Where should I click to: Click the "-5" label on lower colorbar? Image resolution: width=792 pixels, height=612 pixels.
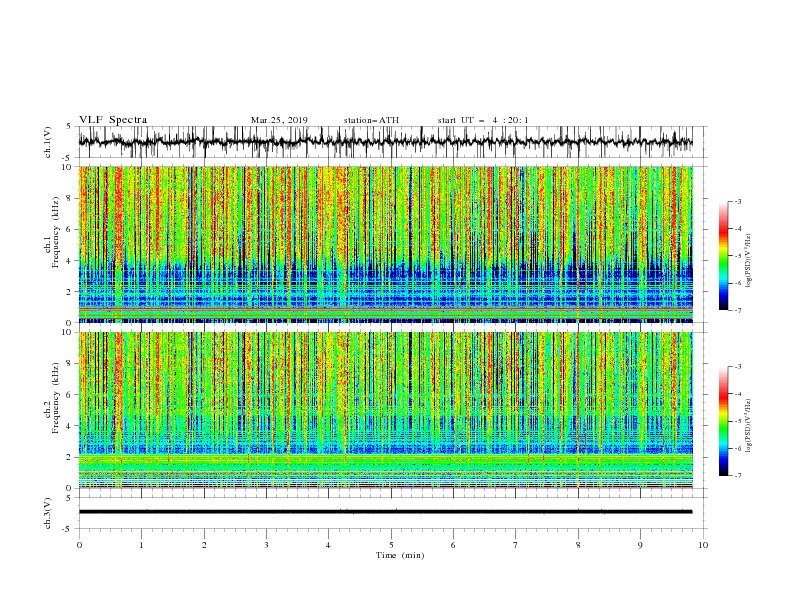pos(737,421)
